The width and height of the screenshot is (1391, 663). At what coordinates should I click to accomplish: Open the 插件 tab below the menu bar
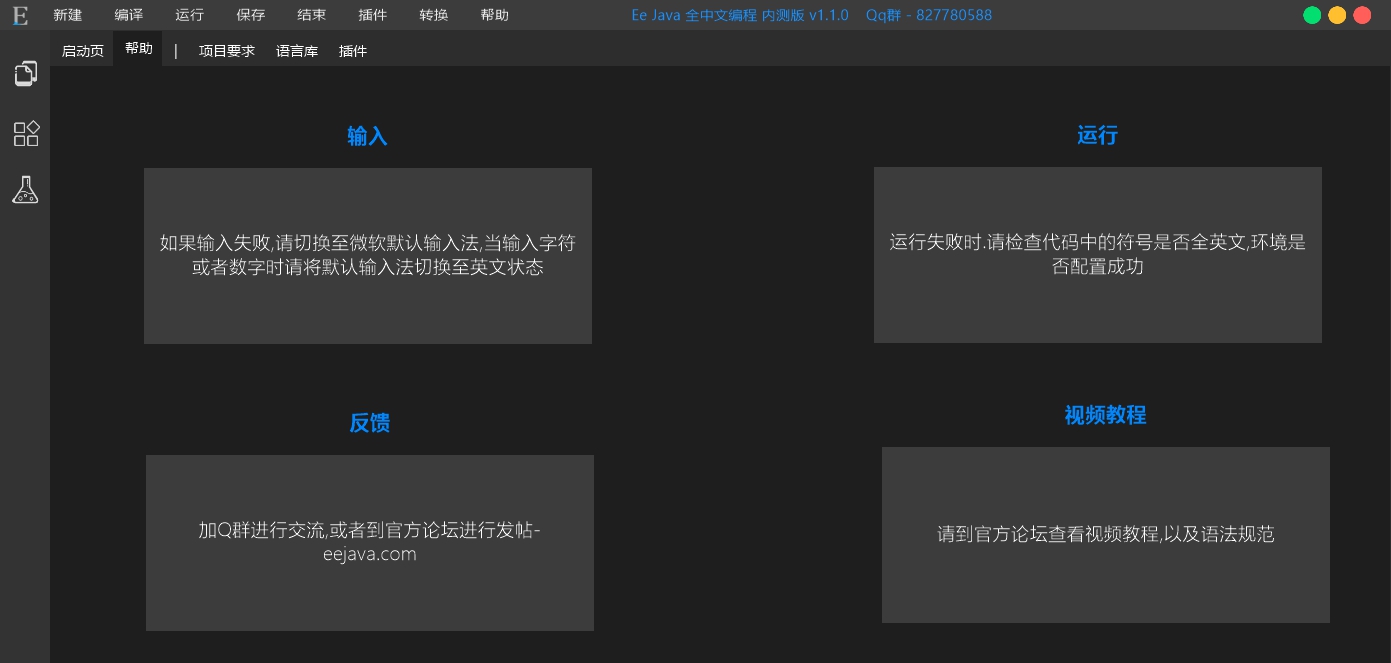(x=352, y=50)
